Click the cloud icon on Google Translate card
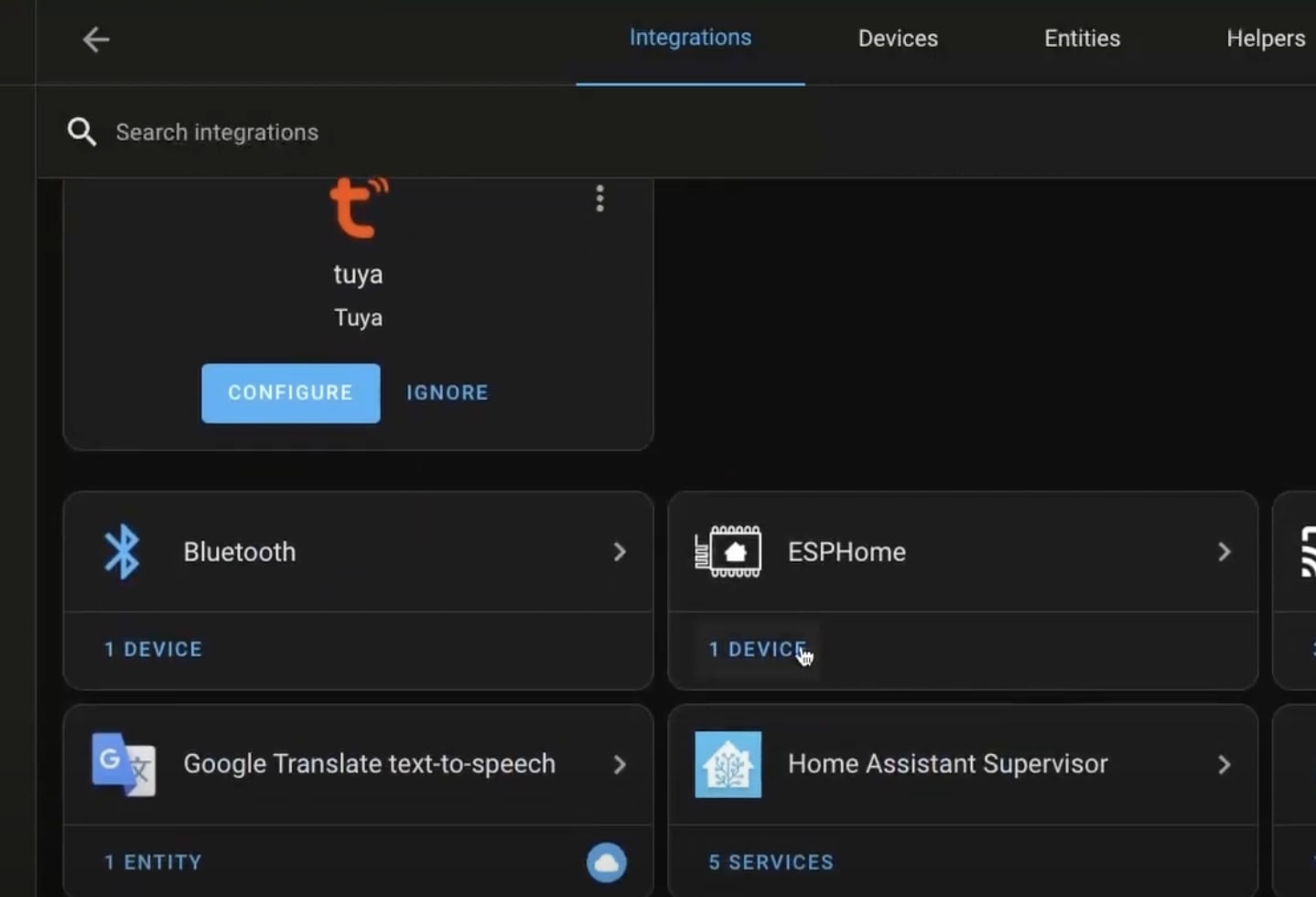Viewport: 1316px width, 897px height. click(607, 861)
